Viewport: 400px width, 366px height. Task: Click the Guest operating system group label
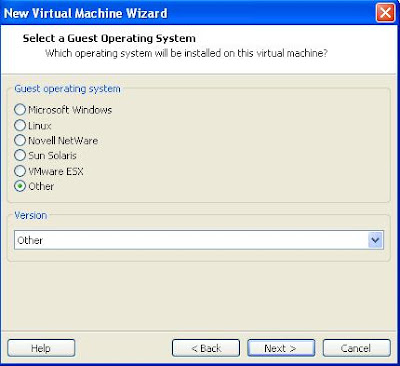click(x=67, y=89)
